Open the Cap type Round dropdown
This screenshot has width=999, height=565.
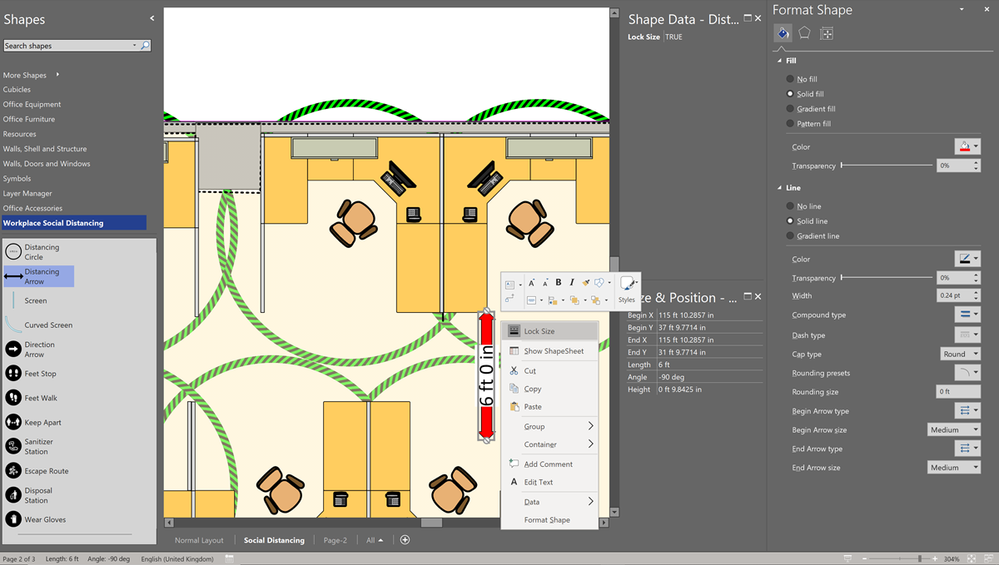tap(959, 354)
